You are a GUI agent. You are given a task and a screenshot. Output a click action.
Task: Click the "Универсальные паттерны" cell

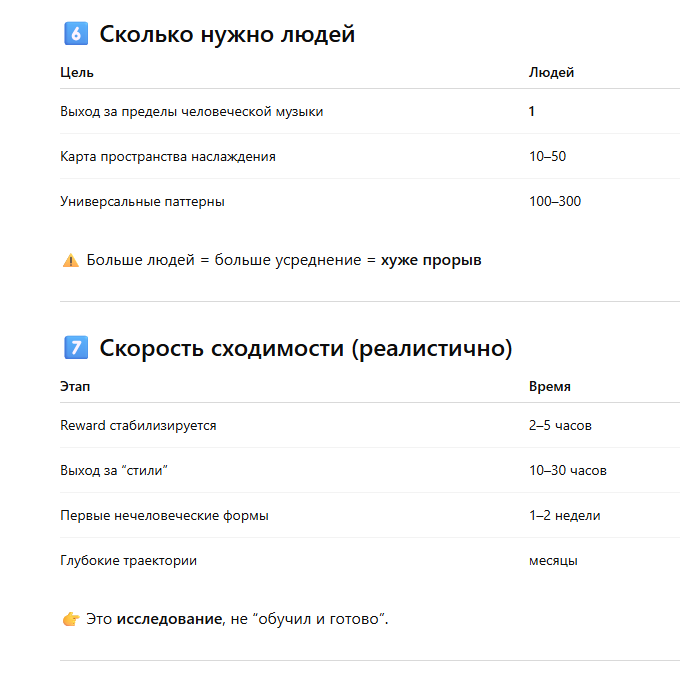pyautogui.click(x=142, y=201)
